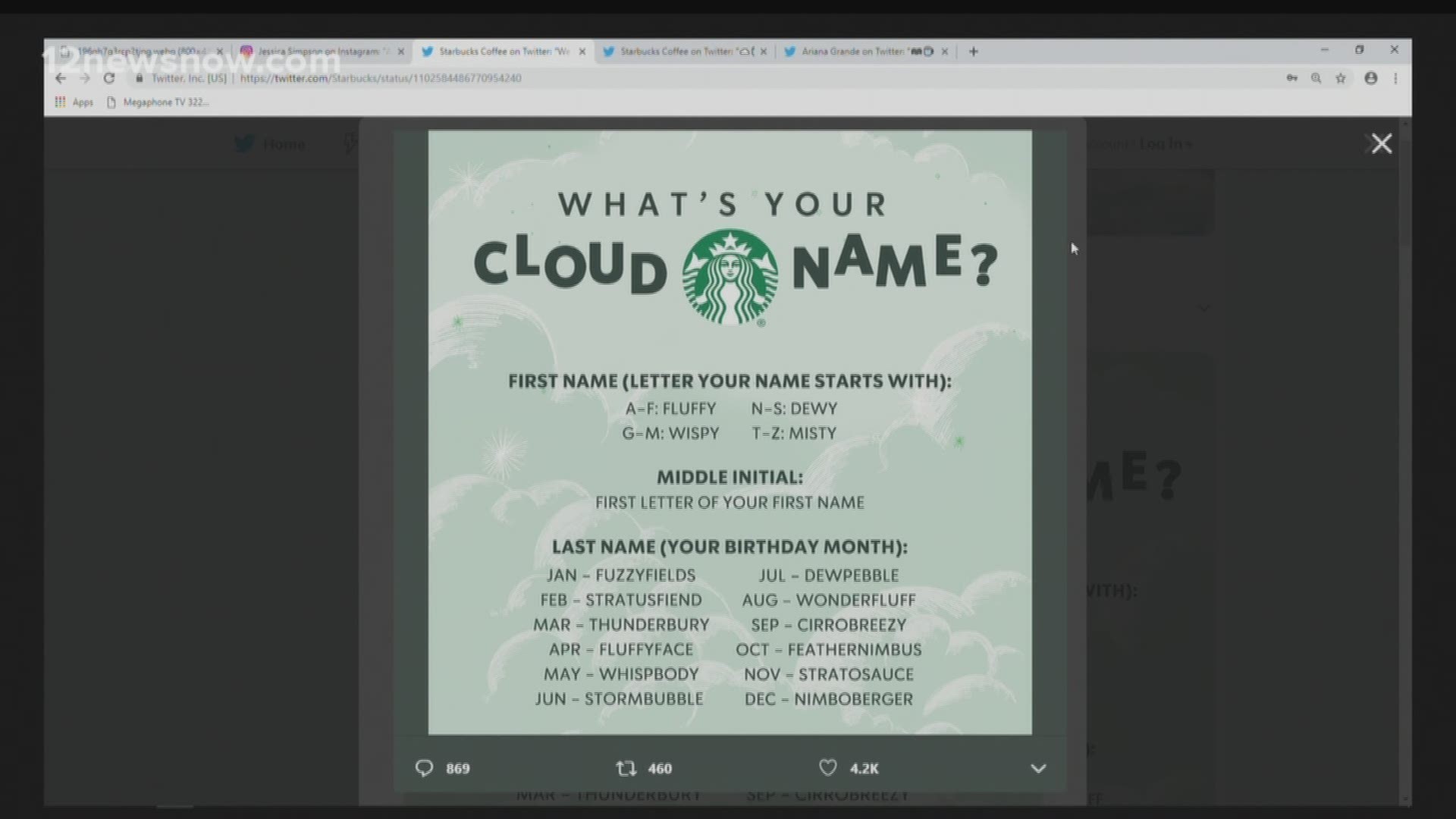Go back to previous page
Image resolution: width=1456 pixels, height=819 pixels.
[61, 78]
